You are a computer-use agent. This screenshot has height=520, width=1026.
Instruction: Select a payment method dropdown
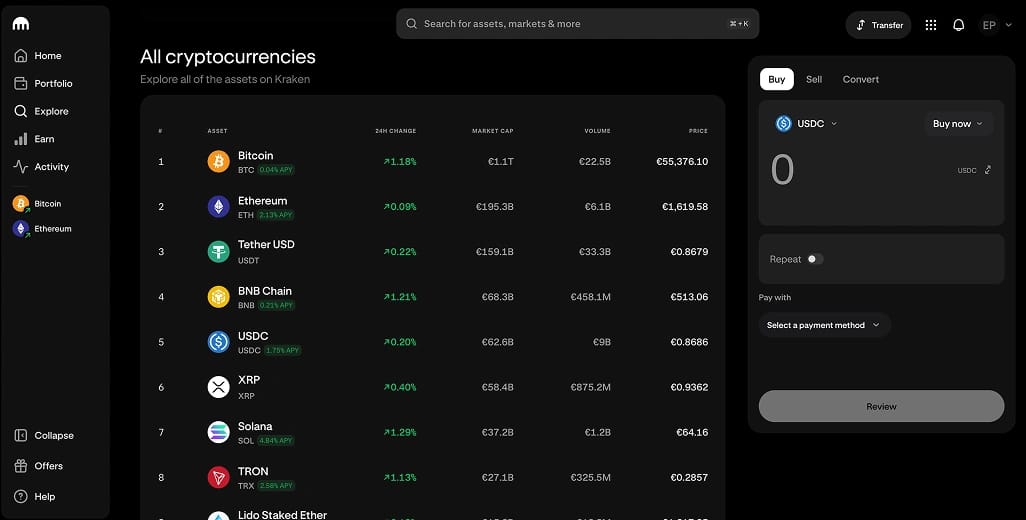(x=824, y=325)
